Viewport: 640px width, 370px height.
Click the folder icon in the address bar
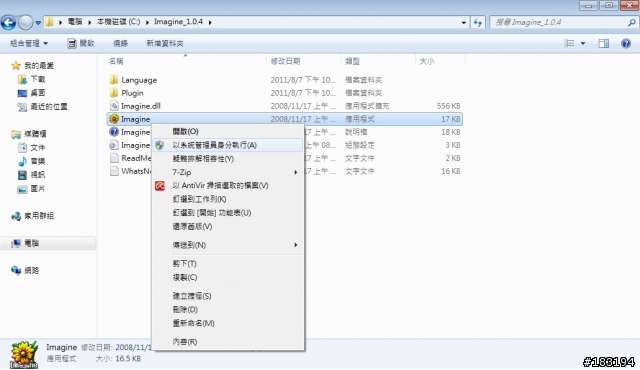(49, 22)
